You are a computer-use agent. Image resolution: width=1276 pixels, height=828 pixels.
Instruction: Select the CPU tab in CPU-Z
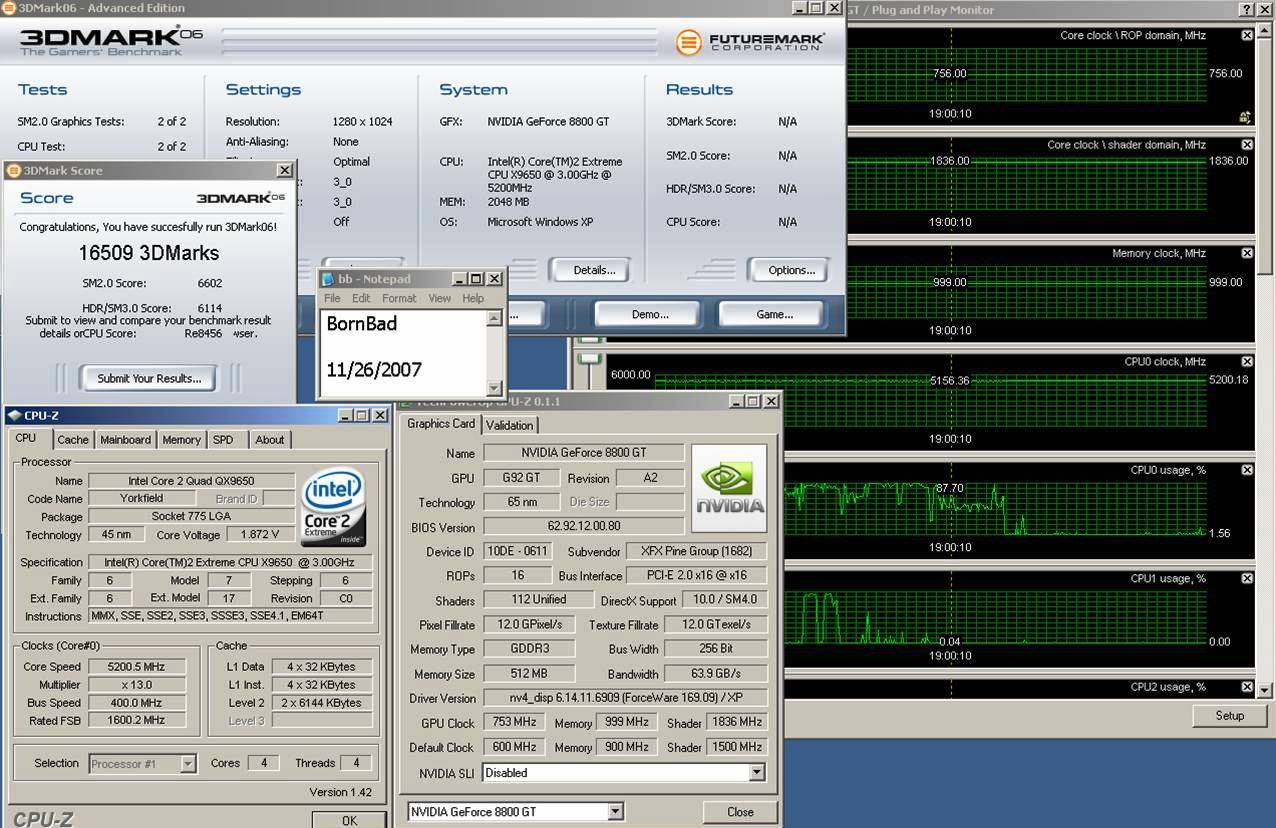click(26, 438)
